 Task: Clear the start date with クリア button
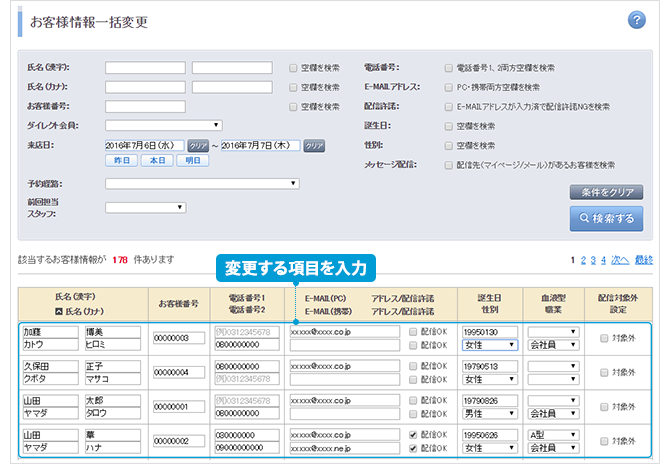coord(197,146)
